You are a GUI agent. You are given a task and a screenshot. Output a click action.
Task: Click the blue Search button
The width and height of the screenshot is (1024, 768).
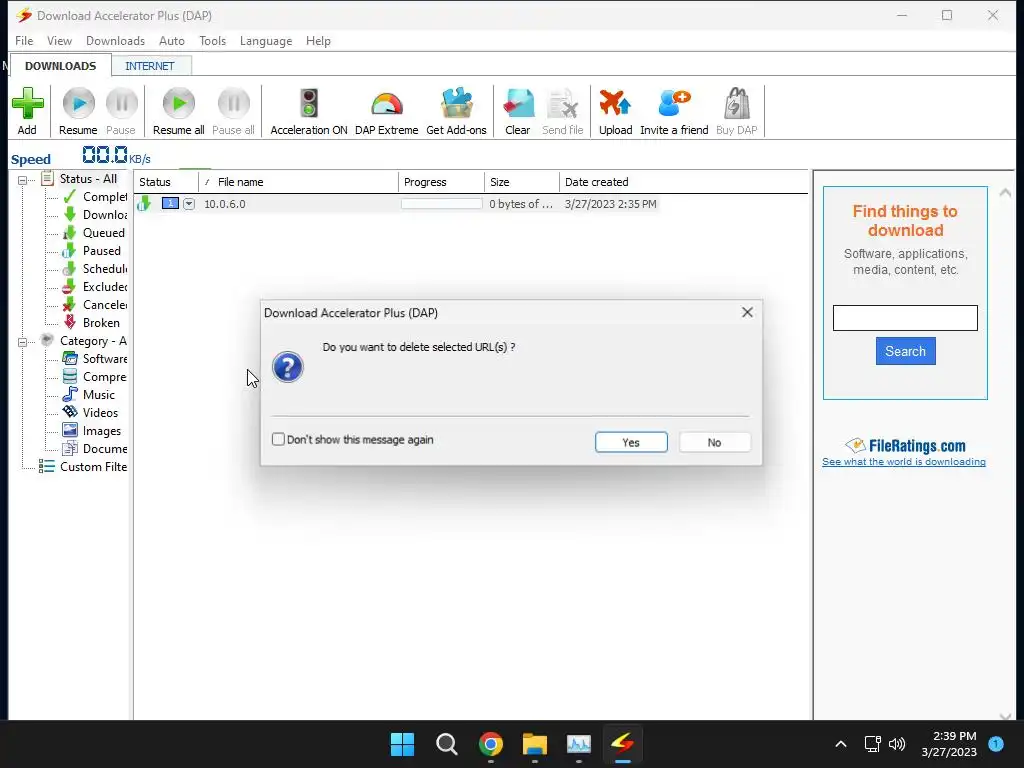(x=905, y=351)
